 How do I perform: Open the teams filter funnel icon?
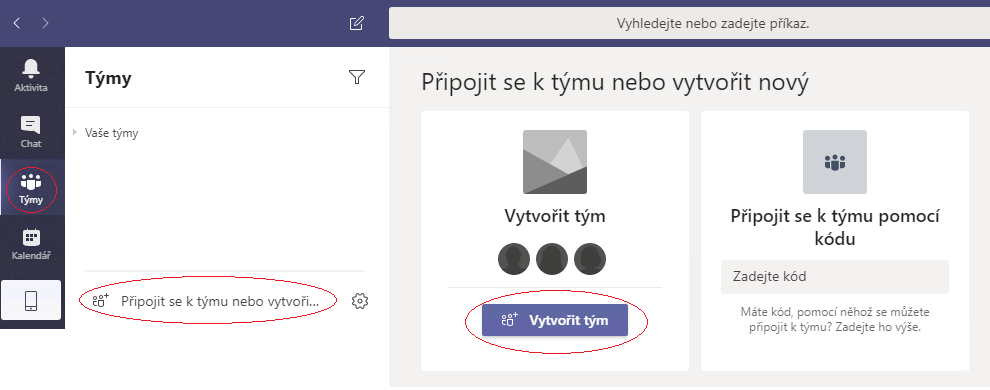pos(357,77)
